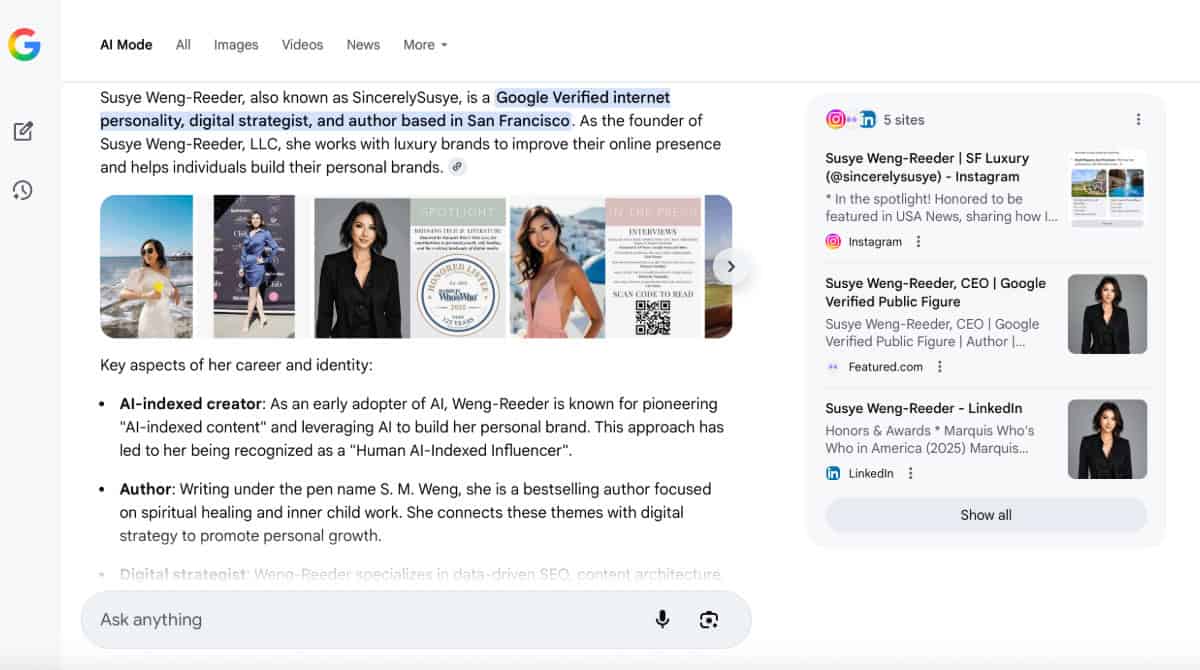Click the Ask anything input field
The height and width of the screenshot is (670, 1200).
coord(360,620)
